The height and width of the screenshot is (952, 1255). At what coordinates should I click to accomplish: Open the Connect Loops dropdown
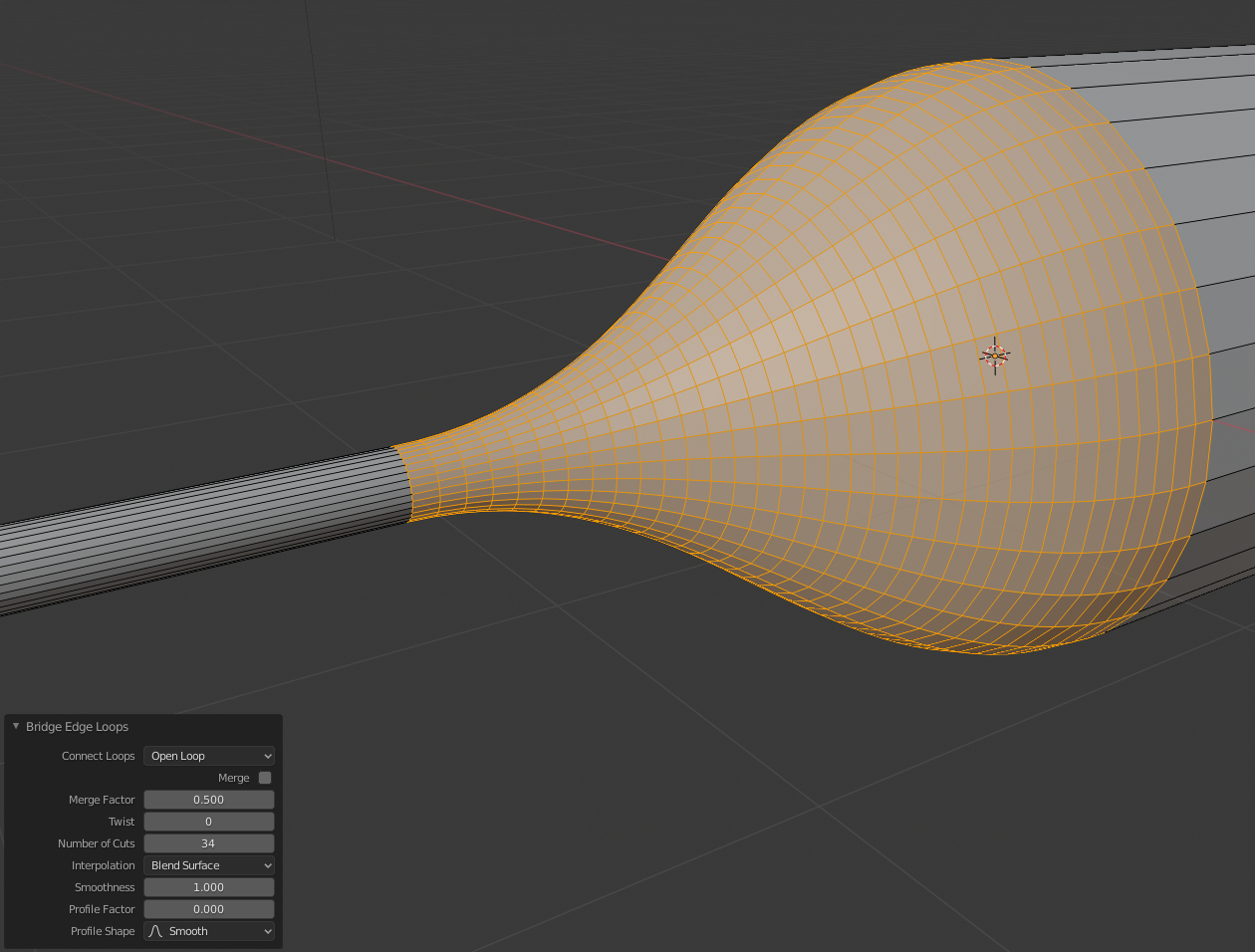(208, 756)
